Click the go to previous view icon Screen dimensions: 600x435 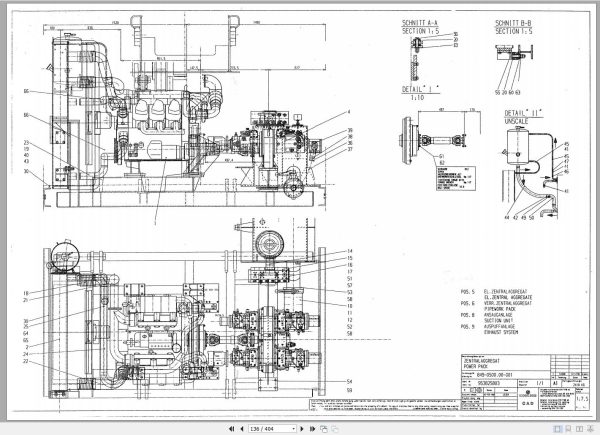tap(324, 429)
